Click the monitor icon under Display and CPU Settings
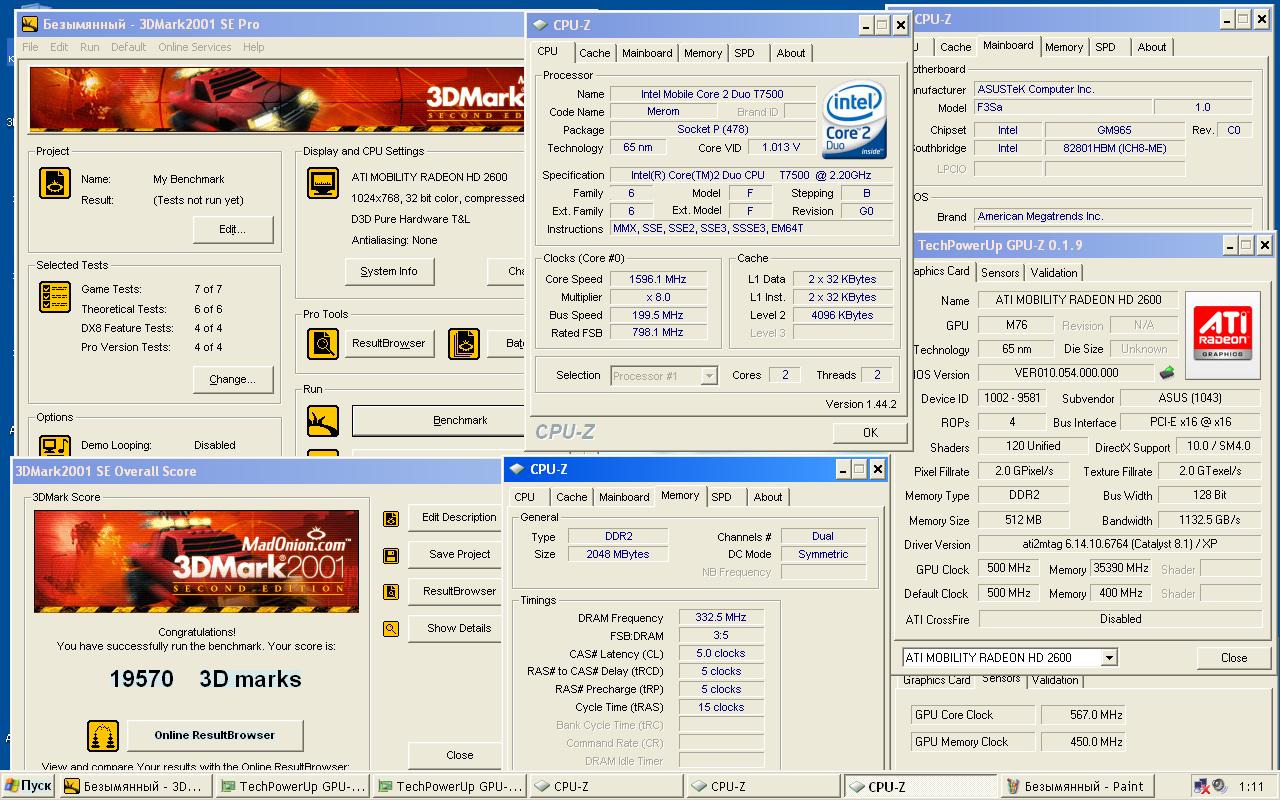The height and width of the screenshot is (800, 1280). point(323,183)
